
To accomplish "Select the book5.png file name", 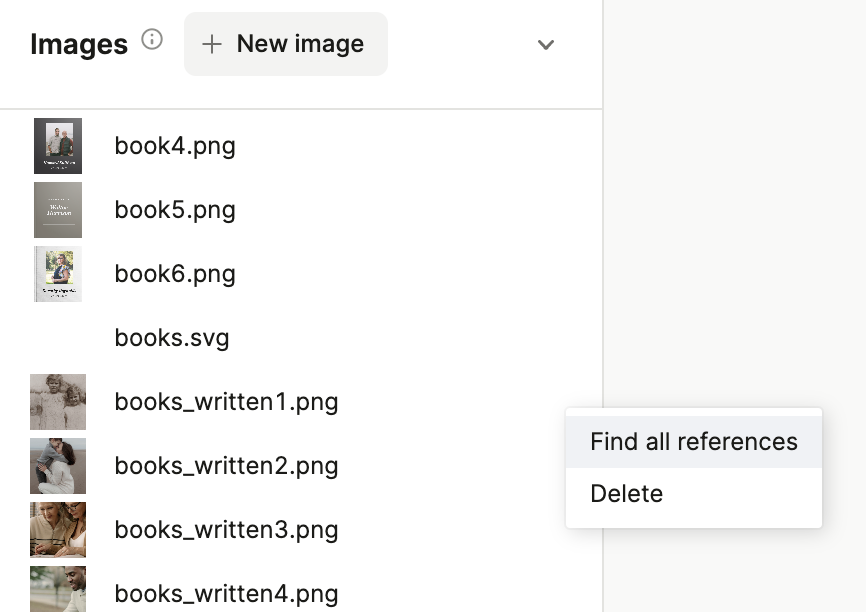I will click(x=175, y=210).
